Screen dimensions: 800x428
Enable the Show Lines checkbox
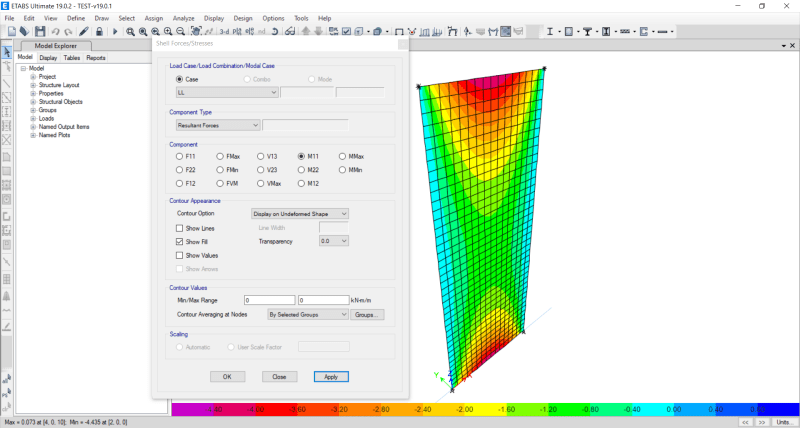(179, 228)
